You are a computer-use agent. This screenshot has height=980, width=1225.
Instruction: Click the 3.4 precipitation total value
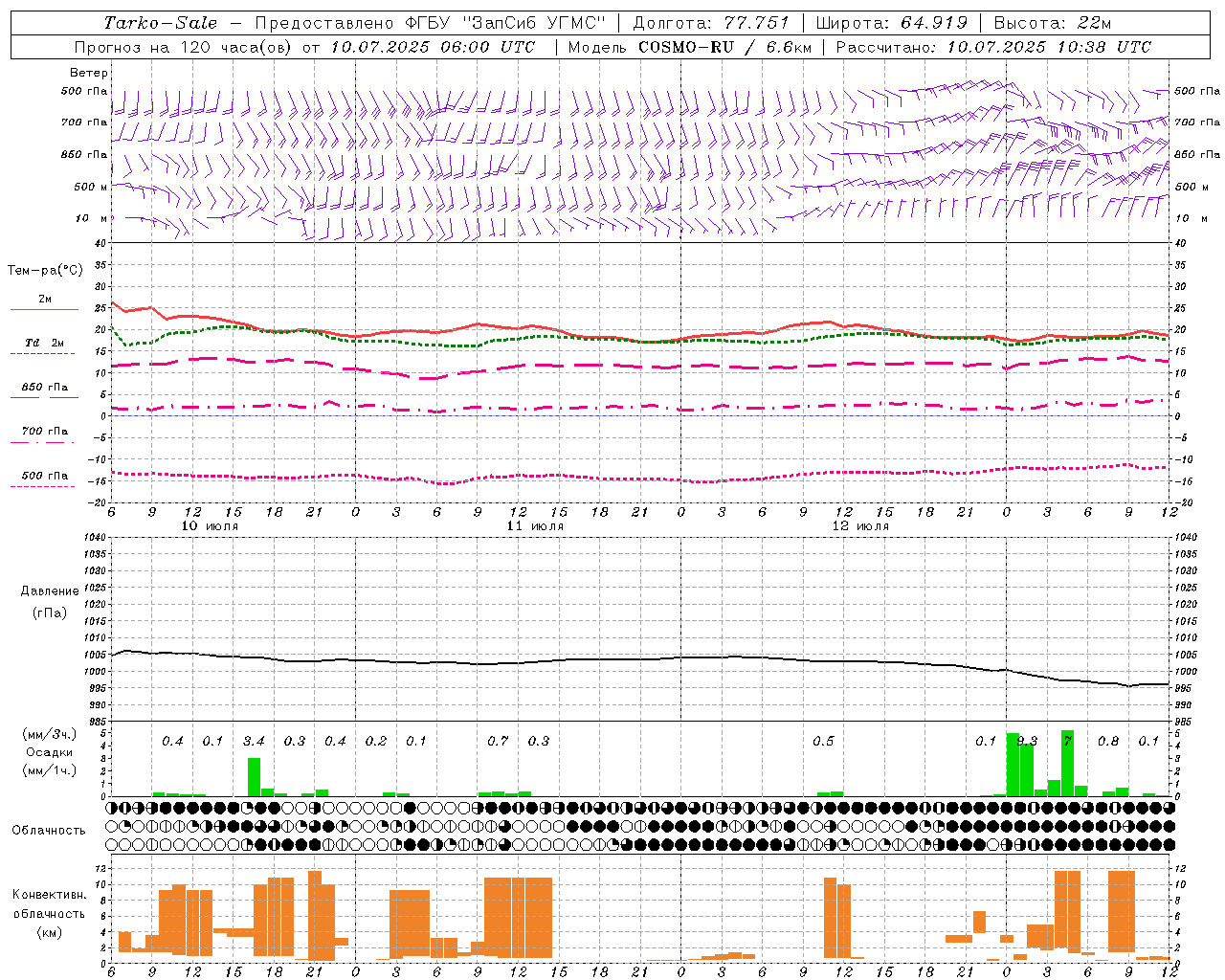(x=254, y=741)
